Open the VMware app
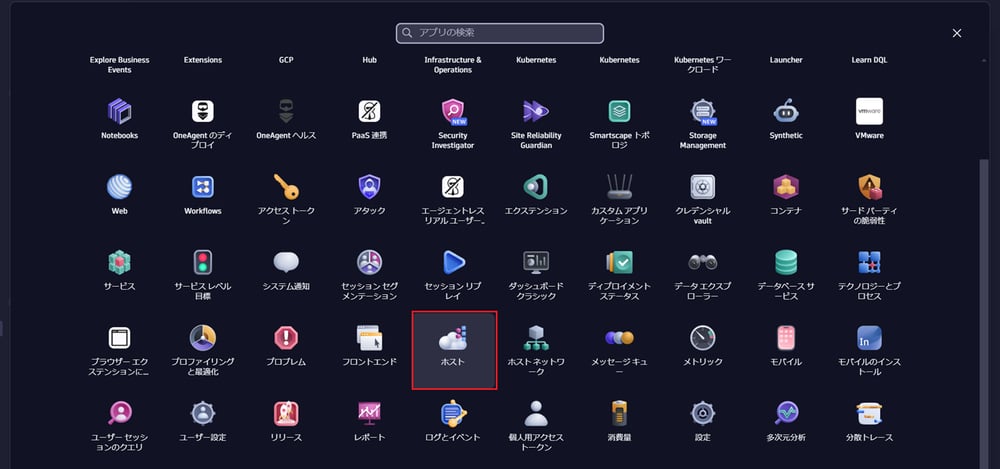 click(869, 121)
